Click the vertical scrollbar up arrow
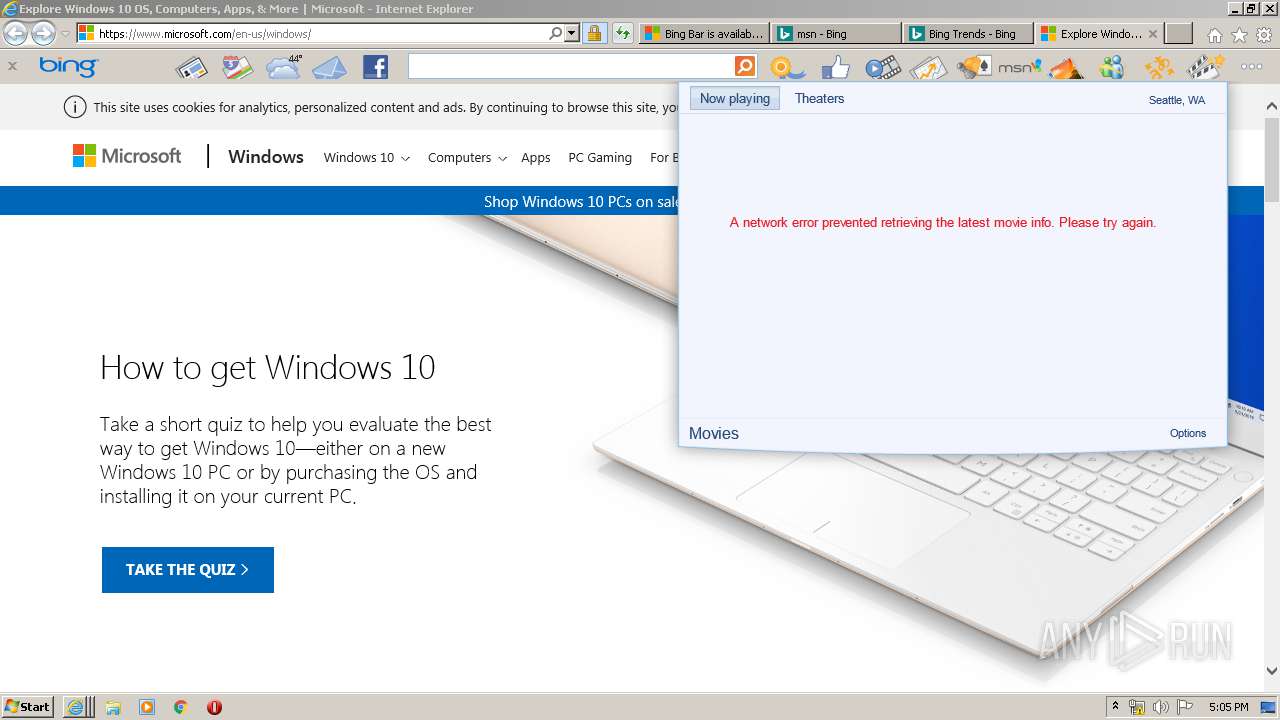Viewport: 1280px width, 720px height. click(x=1271, y=105)
